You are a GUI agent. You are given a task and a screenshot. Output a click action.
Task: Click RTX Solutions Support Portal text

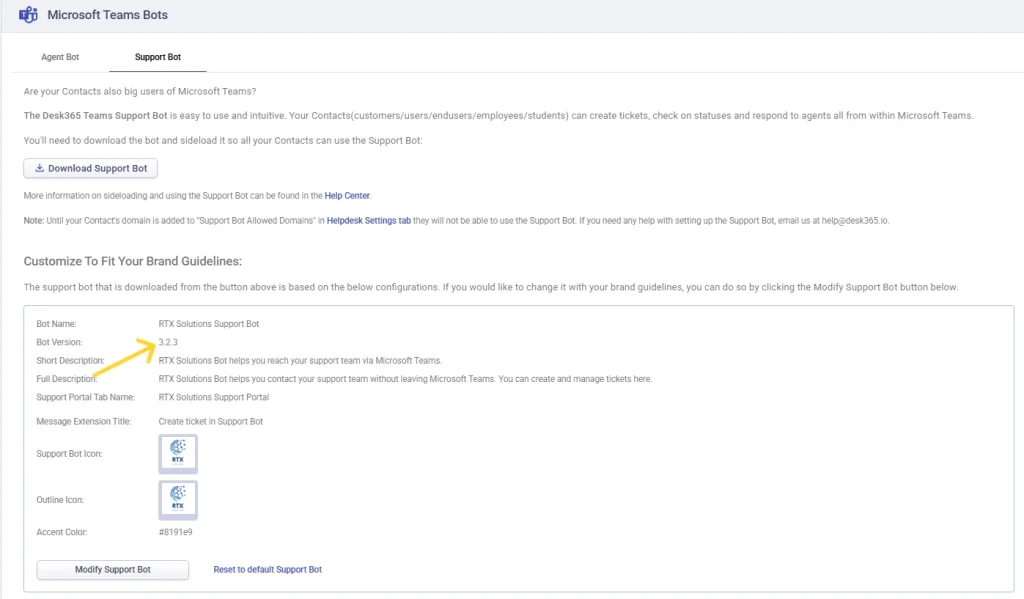(214, 397)
